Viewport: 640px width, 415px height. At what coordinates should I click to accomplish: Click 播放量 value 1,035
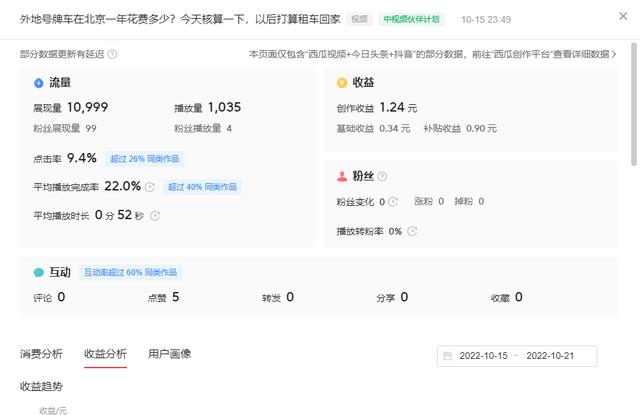tap(224, 107)
